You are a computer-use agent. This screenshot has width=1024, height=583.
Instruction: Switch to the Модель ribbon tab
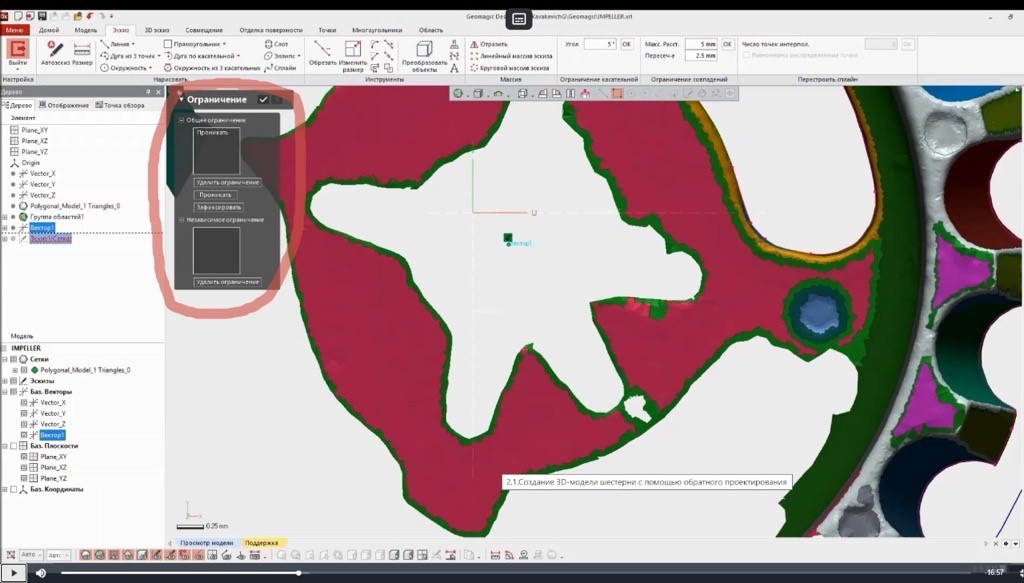(x=86, y=30)
